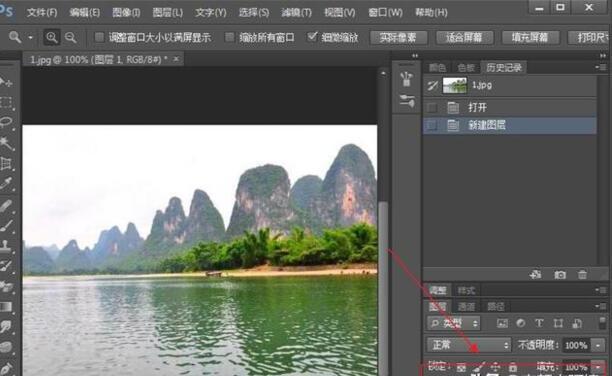
Task: Select the Brush tool in toolbox
Action: point(6,225)
